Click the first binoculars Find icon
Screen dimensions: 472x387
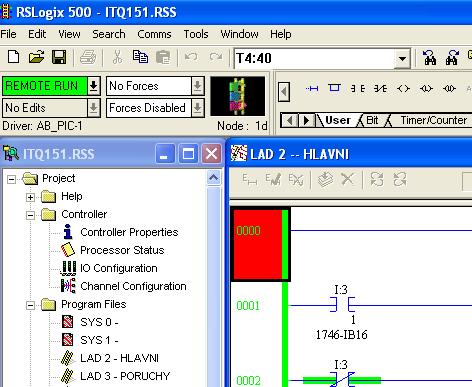tap(430, 58)
